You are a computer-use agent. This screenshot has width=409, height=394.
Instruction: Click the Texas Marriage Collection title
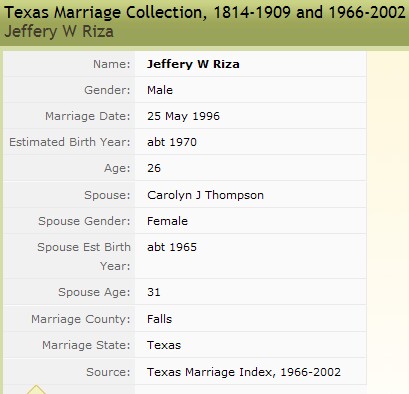(205, 13)
